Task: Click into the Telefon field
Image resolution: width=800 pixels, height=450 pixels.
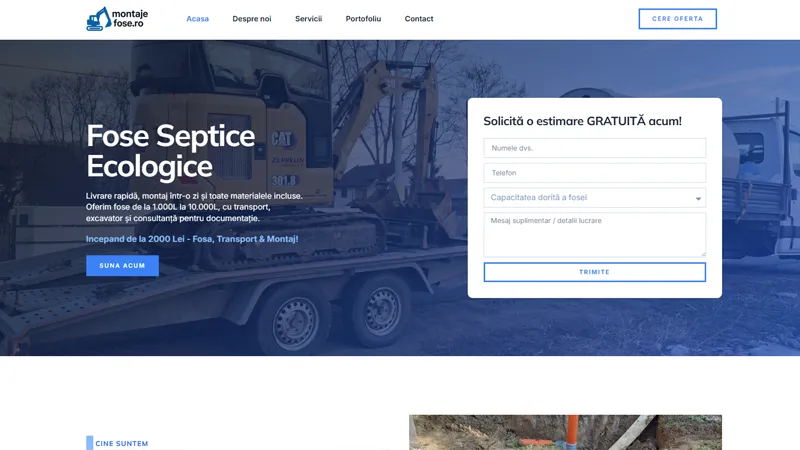Action: [x=594, y=173]
